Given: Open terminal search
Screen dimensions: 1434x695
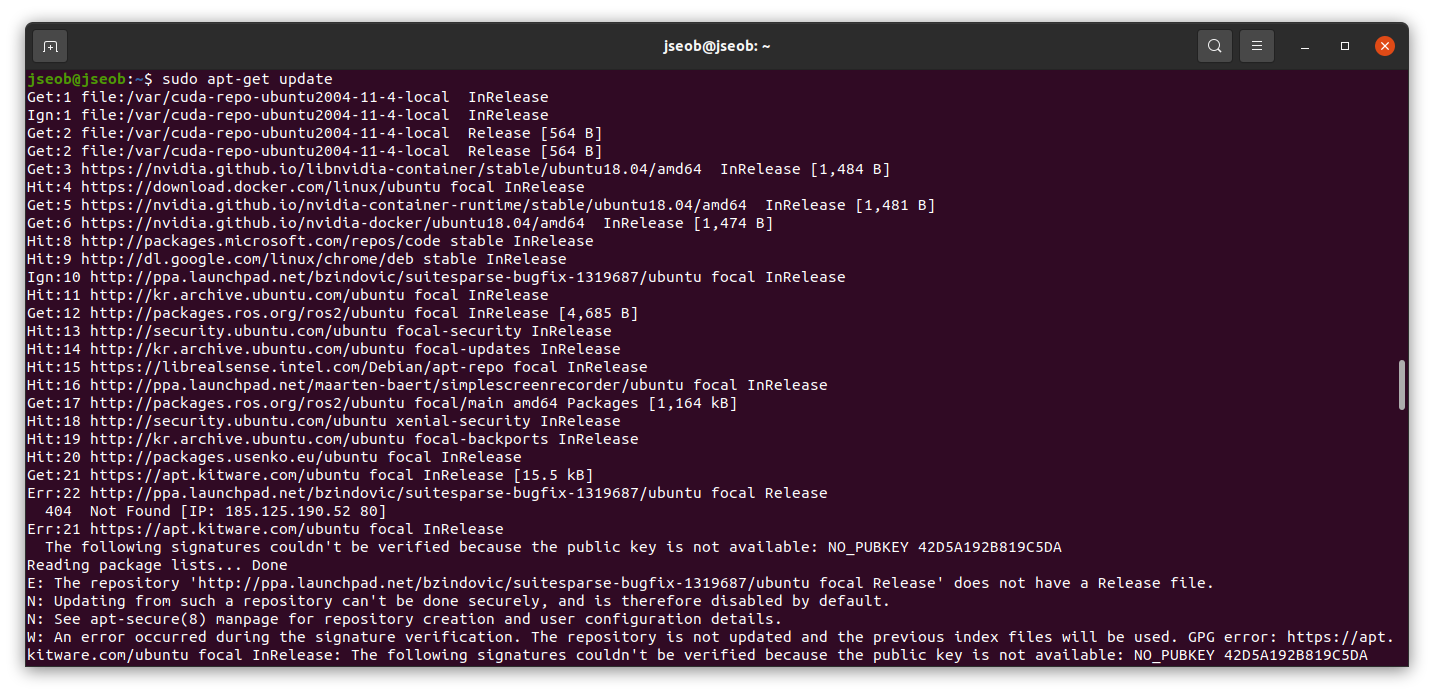Looking at the screenshot, I should tap(1214, 46).
